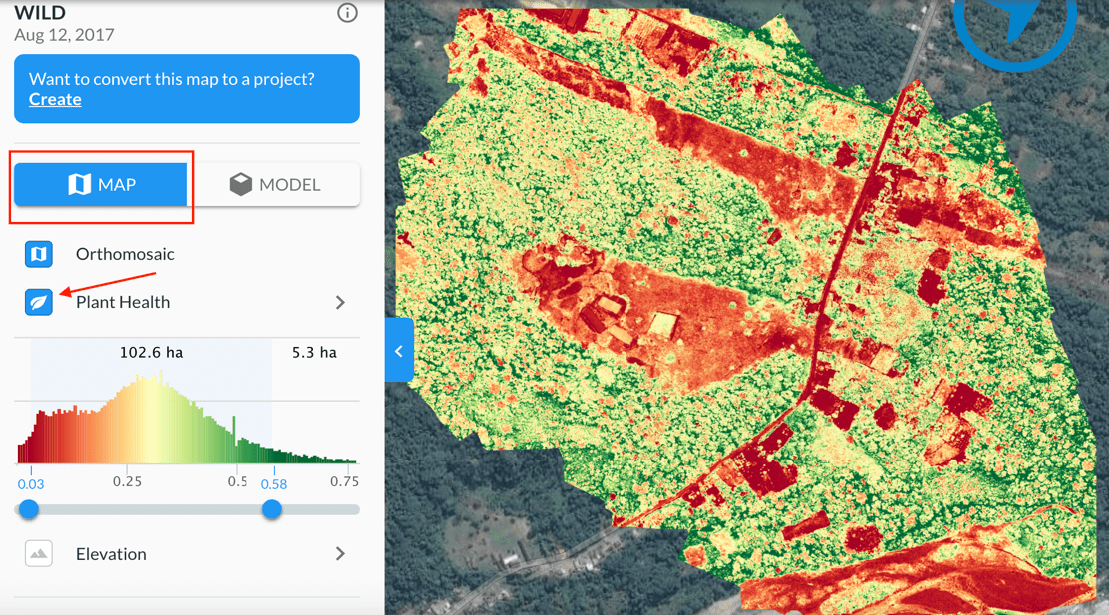Collapse the sidebar with the arrow handle

[399, 351]
